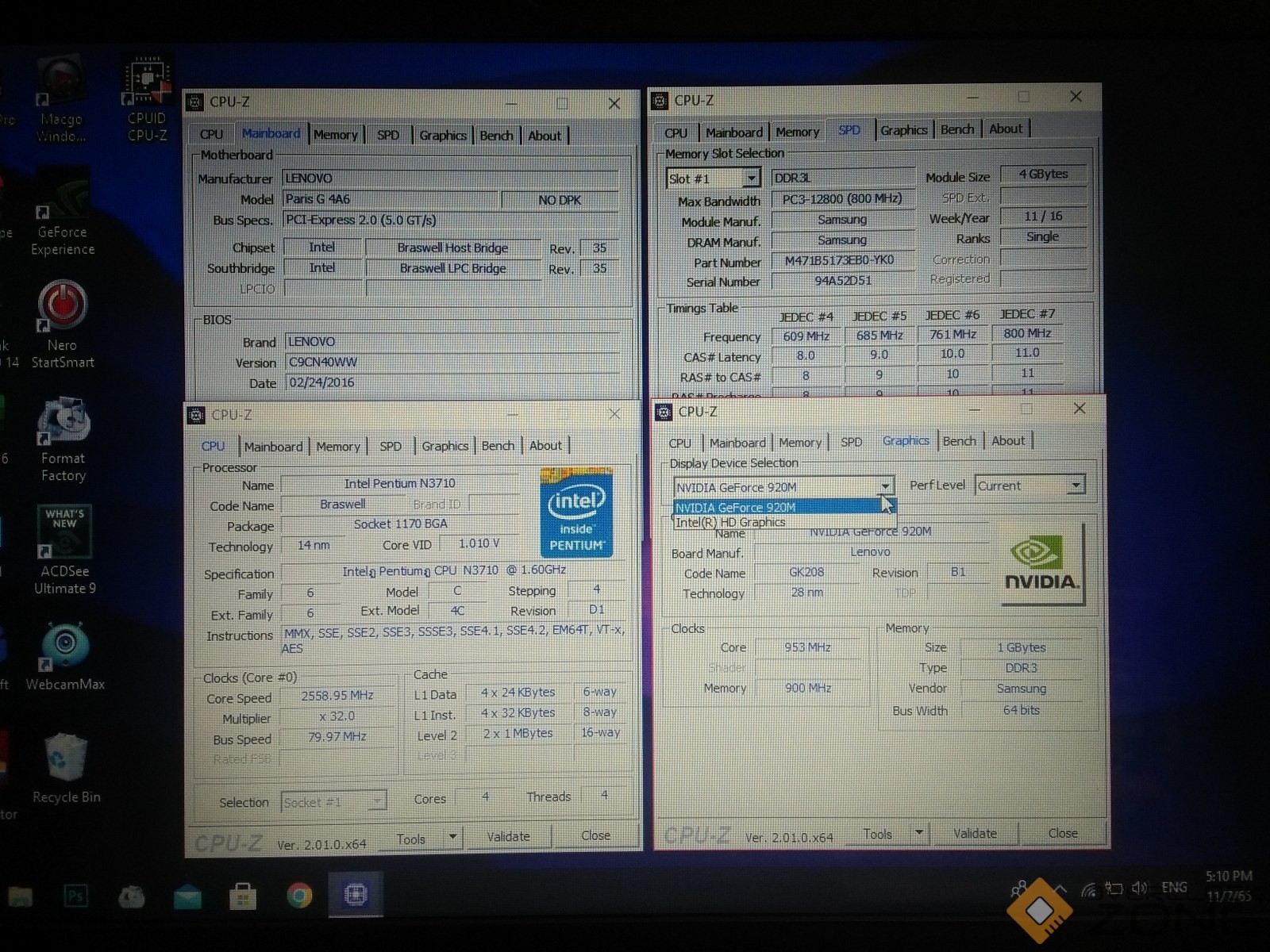The width and height of the screenshot is (1270, 952).
Task: Click the serial number 94A52D51
Action: tap(843, 281)
